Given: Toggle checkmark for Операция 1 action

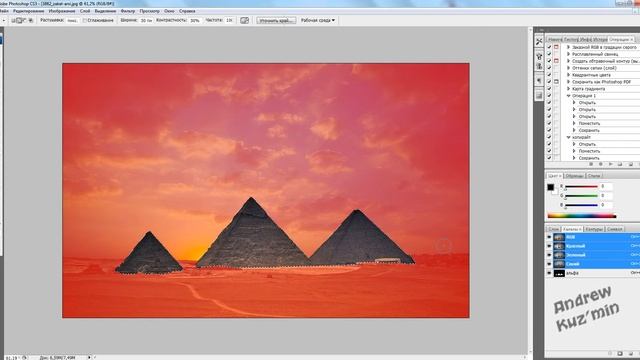Looking at the screenshot, I should pos(549,96).
